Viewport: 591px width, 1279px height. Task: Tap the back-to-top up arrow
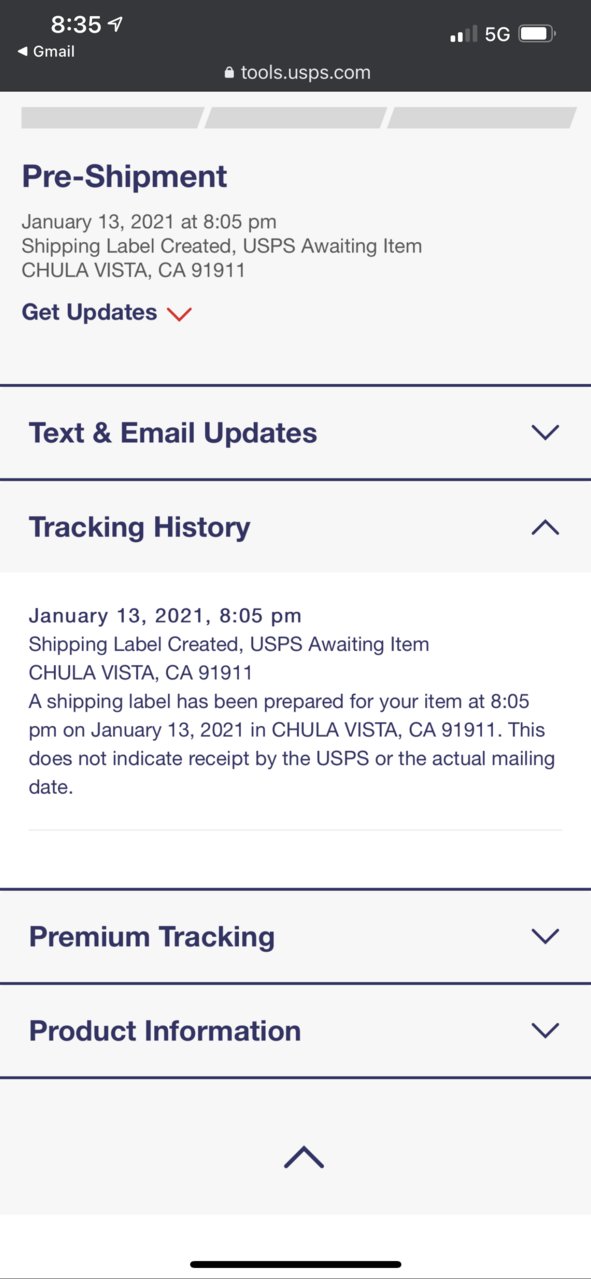pos(304,1157)
